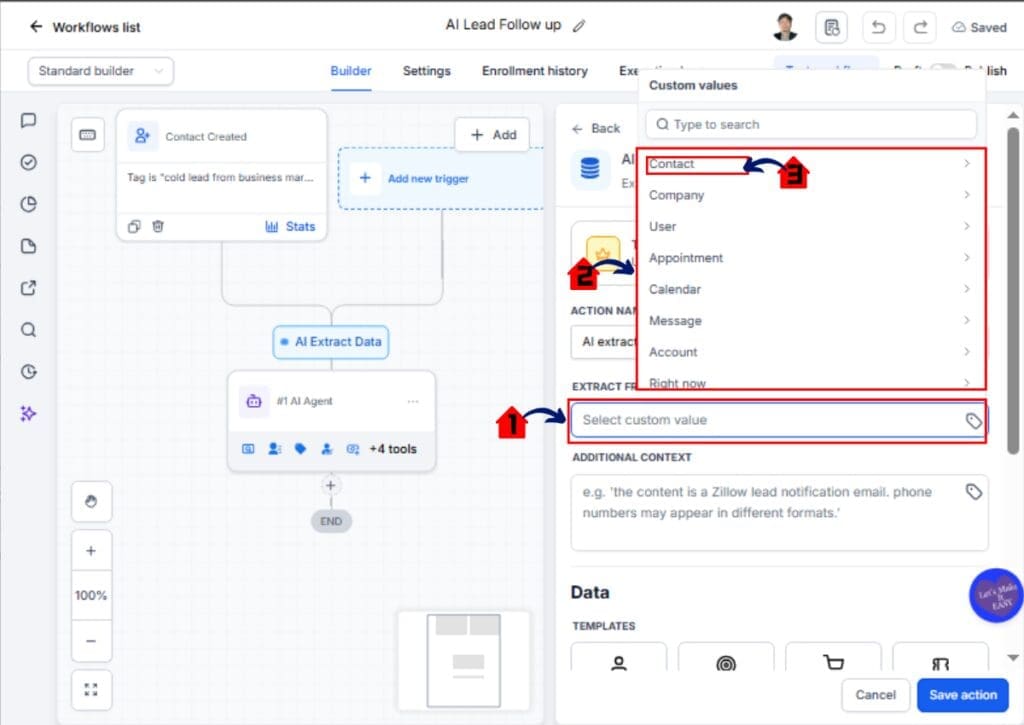Zoom out on the canvas
The image size is (1024, 725).
[x=91, y=641]
